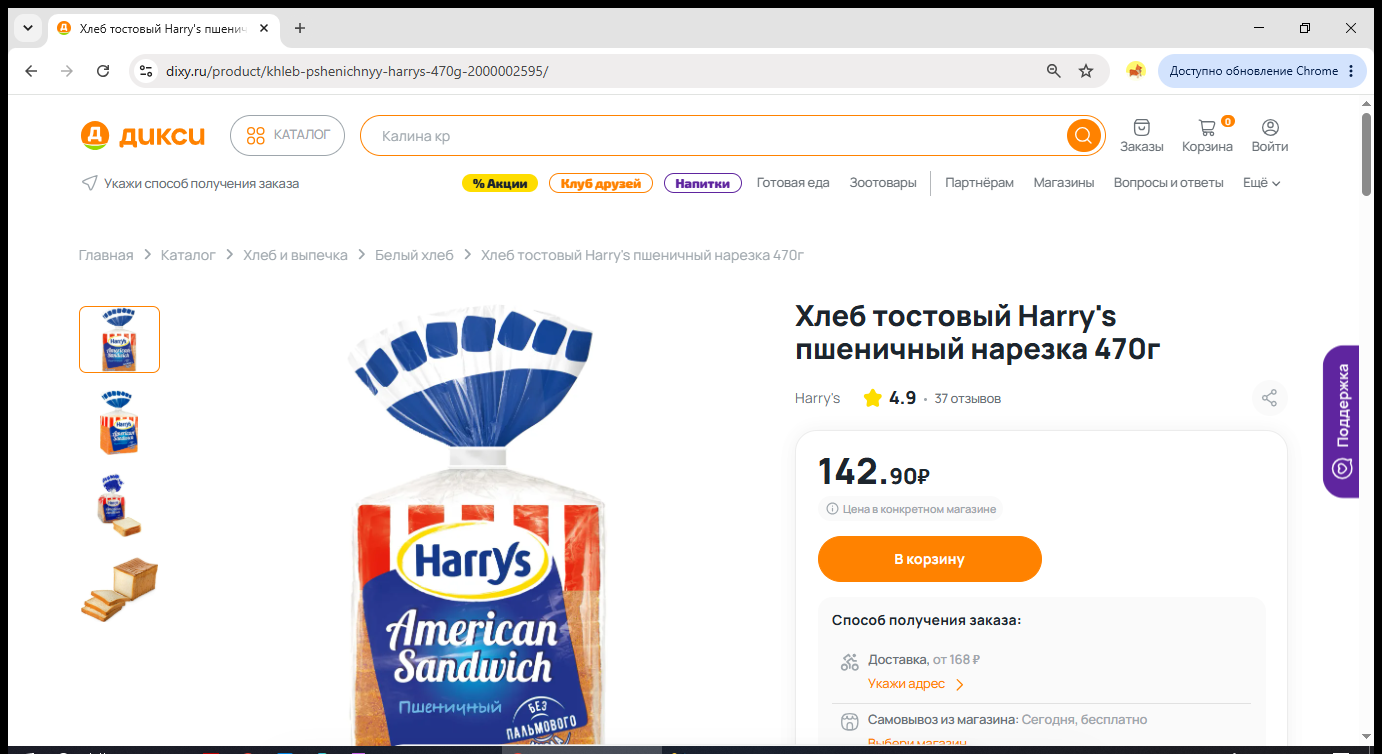Open the Партнёрам menu item
Screen dimensions: 1382x754
point(979,183)
